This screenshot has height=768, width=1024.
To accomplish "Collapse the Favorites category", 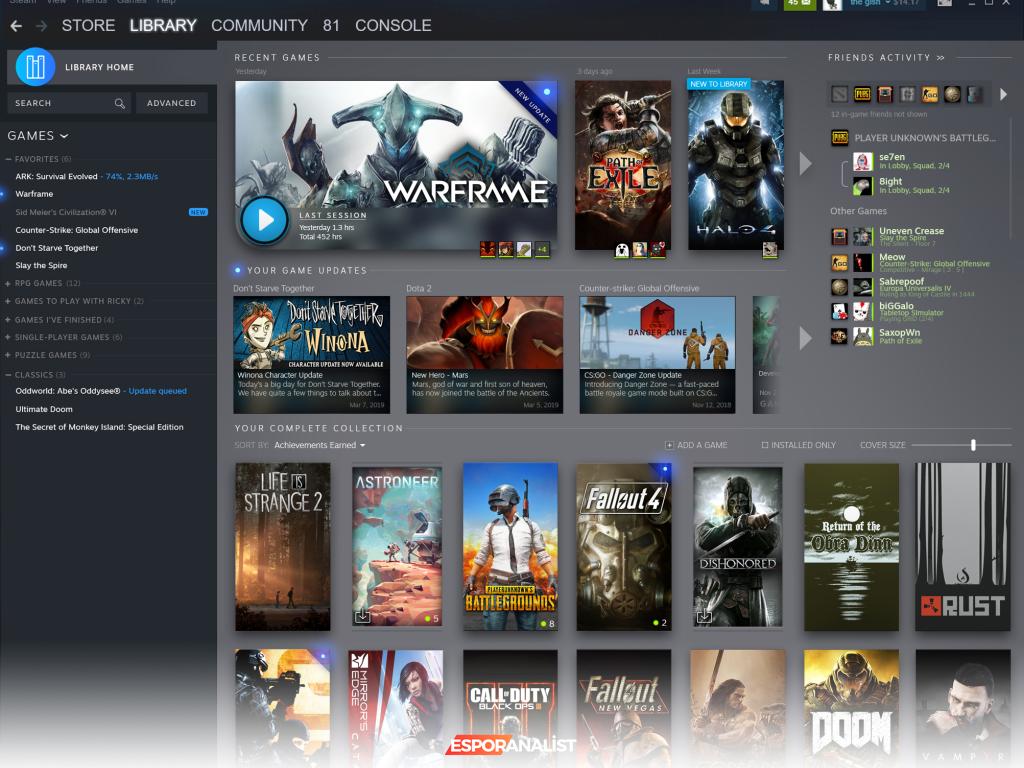I will (x=8, y=159).
